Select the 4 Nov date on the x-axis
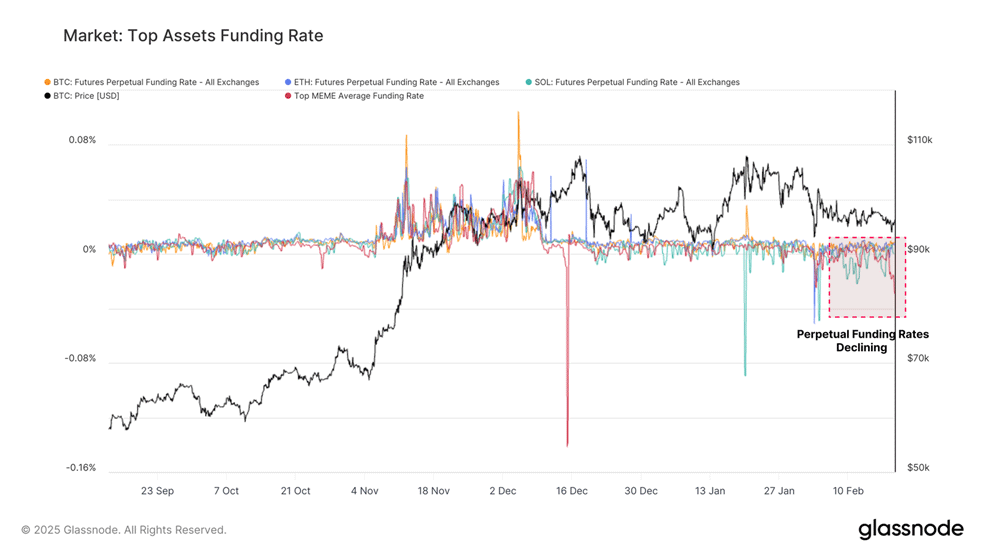This screenshot has width=984, height=554. click(365, 491)
